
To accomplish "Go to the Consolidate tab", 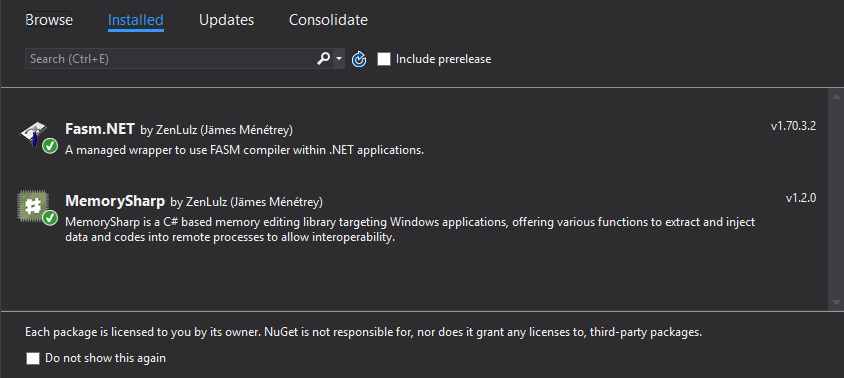I will [328, 20].
